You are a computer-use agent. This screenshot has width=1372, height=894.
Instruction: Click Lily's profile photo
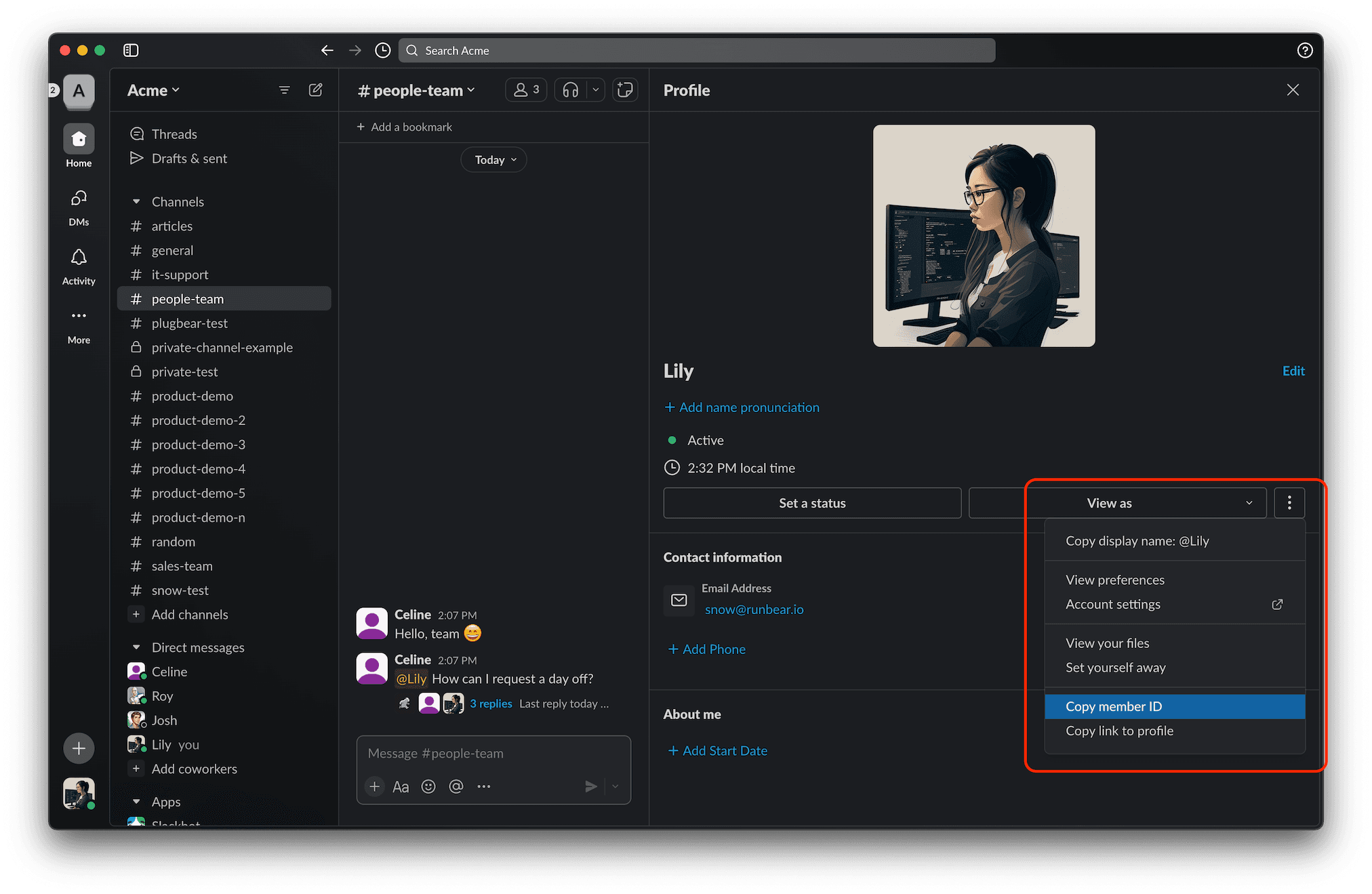click(984, 236)
